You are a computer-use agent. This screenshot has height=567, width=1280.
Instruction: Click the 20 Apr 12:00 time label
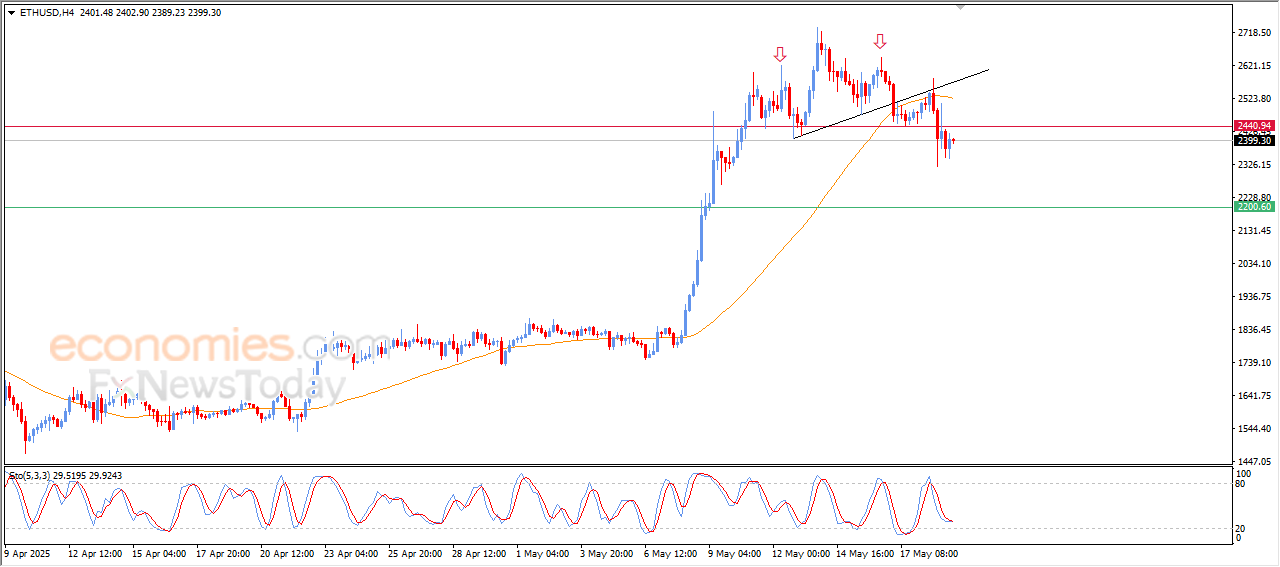(x=288, y=552)
